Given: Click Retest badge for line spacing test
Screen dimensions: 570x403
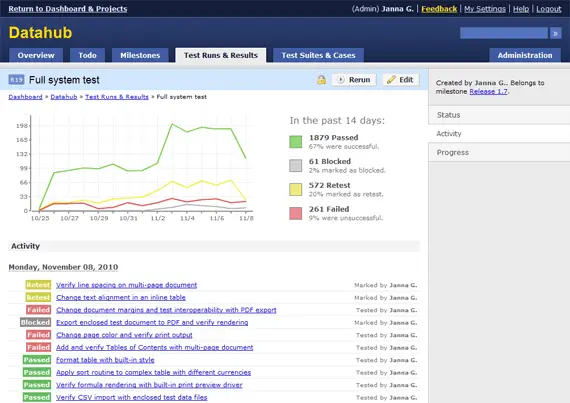Looking at the screenshot, I should point(38,285).
